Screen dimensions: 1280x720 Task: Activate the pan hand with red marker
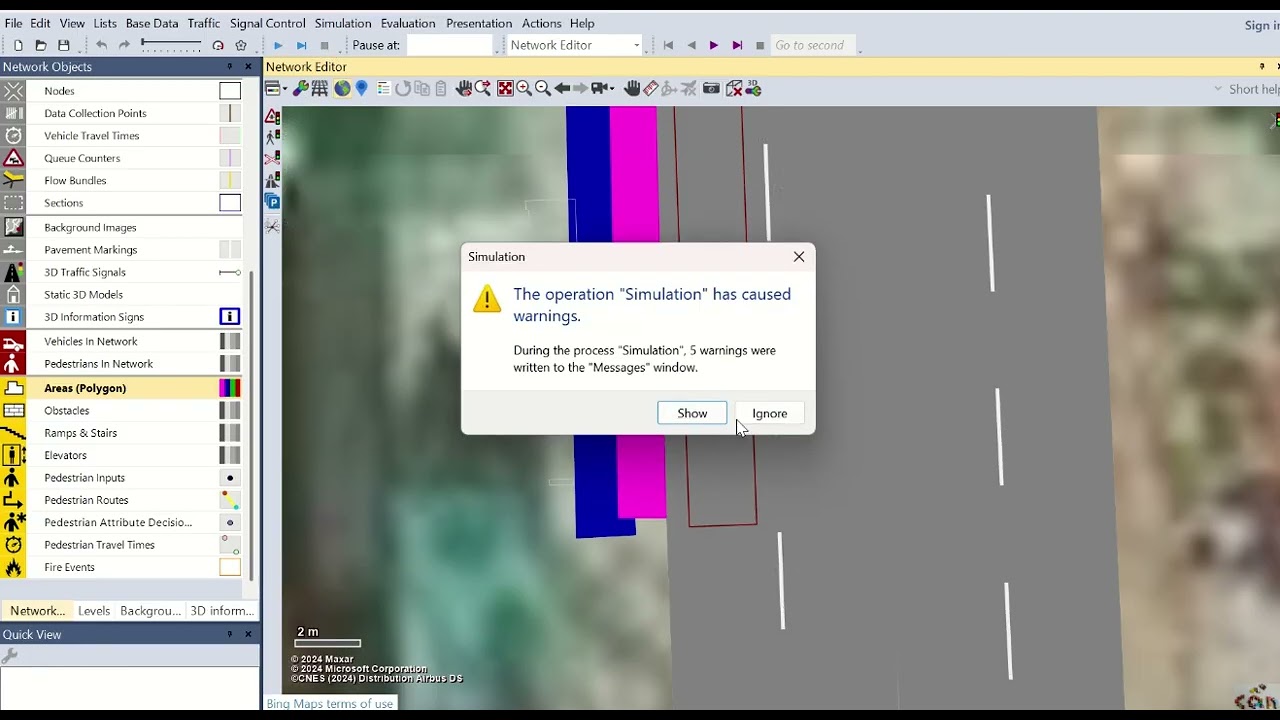pos(464,88)
